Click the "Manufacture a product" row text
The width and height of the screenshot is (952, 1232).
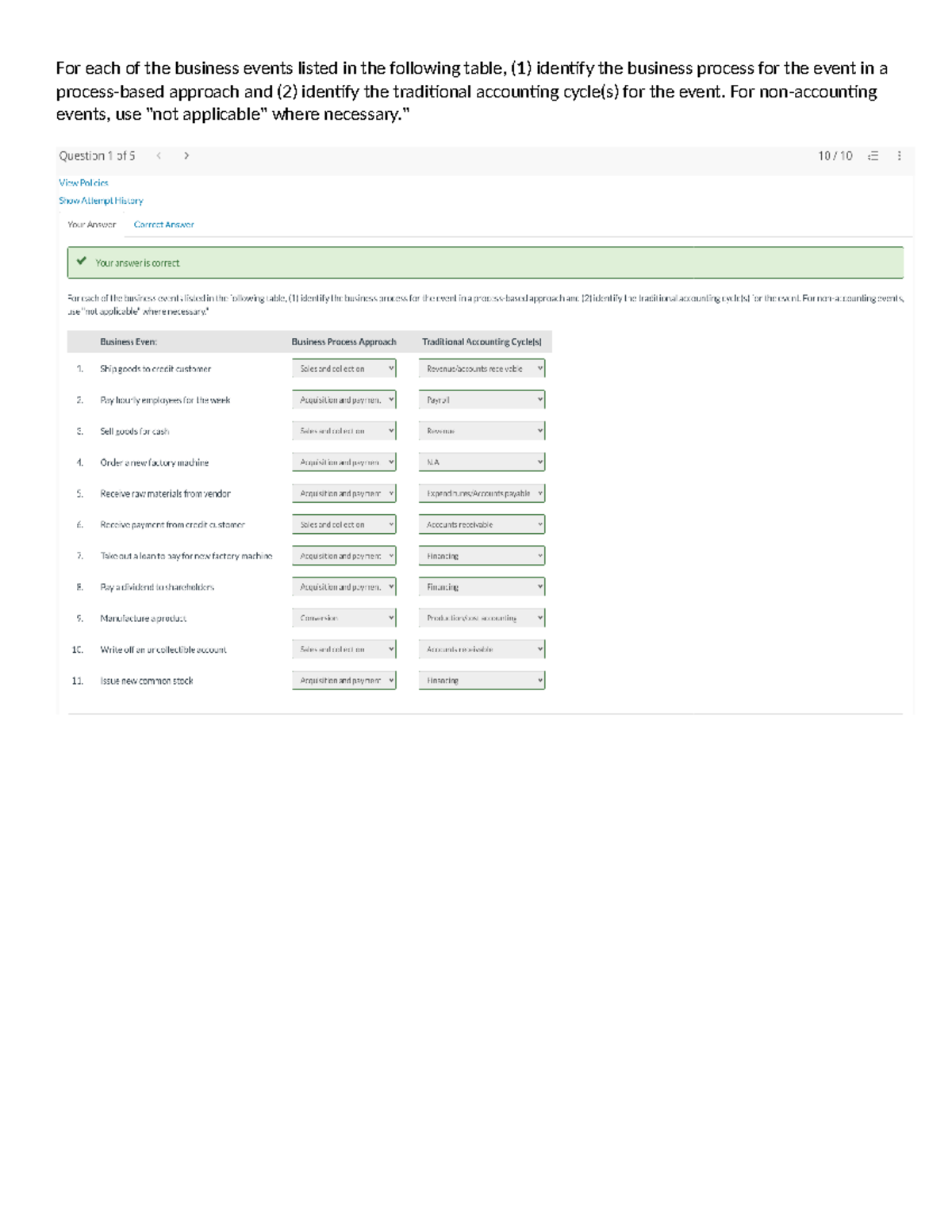click(143, 618)
